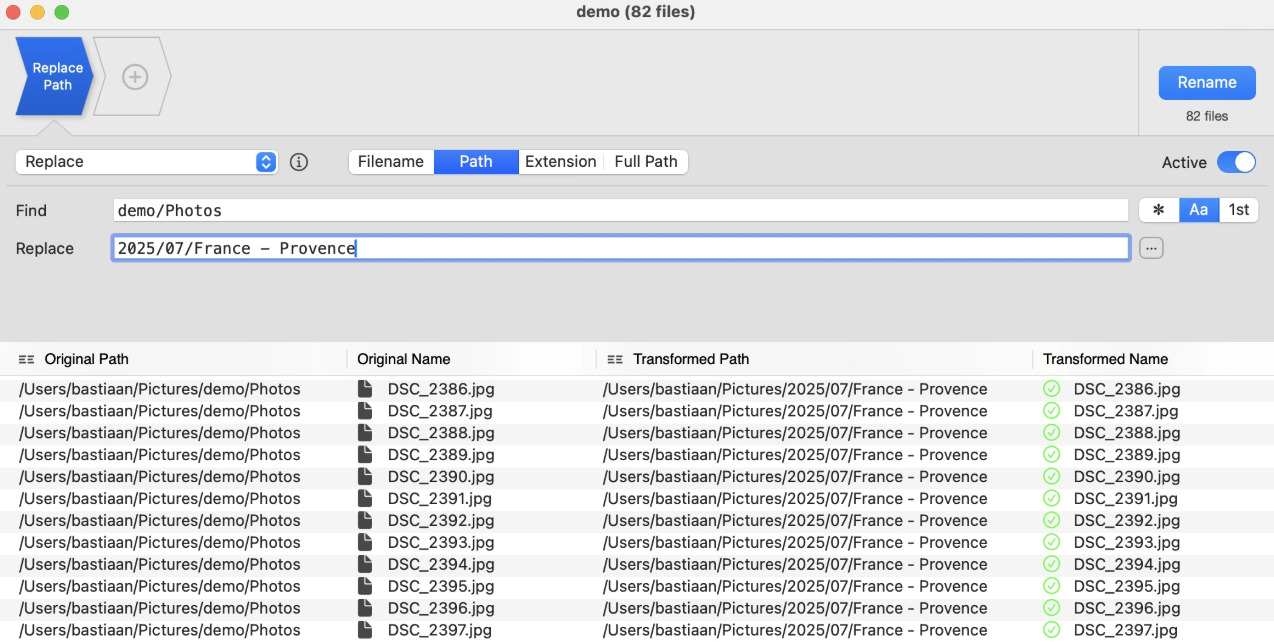Select the Path segment
The image size is (1274, 642).
point(476,162)
